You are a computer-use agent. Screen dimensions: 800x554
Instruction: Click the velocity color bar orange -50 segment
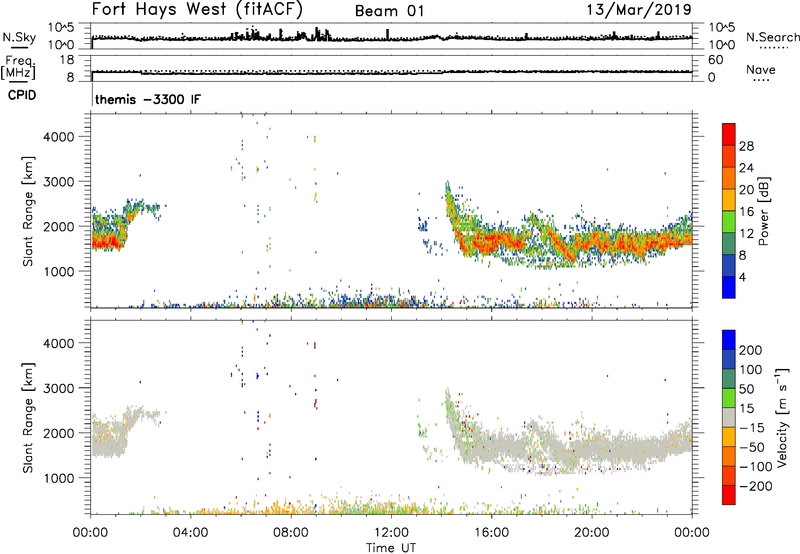pyautogui.click(x=729, y=457)
